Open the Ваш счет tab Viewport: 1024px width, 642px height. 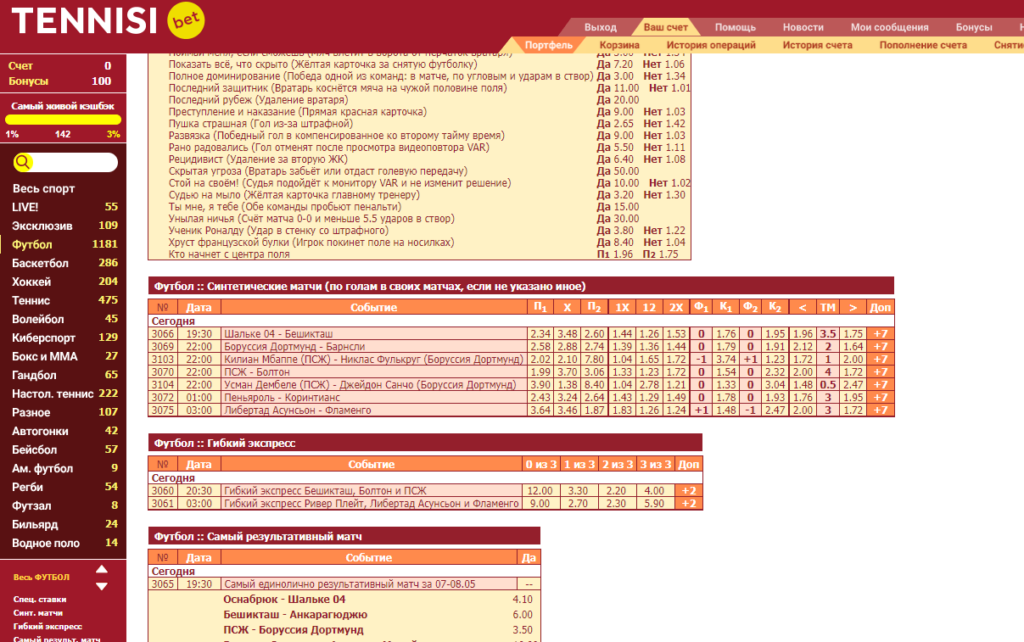pyautogui.click(x=665, y=27)
